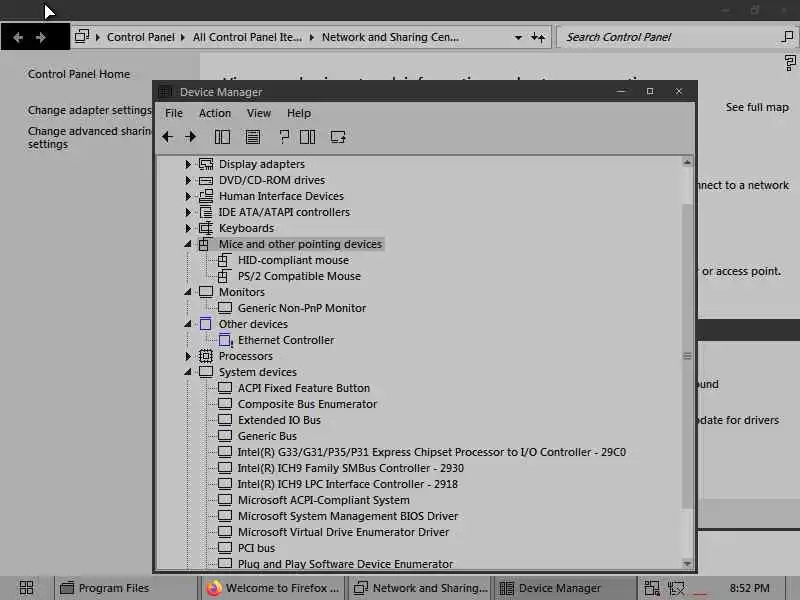Open the Help menu in Device Manager
800x600 pixels.
coord(299,113)
